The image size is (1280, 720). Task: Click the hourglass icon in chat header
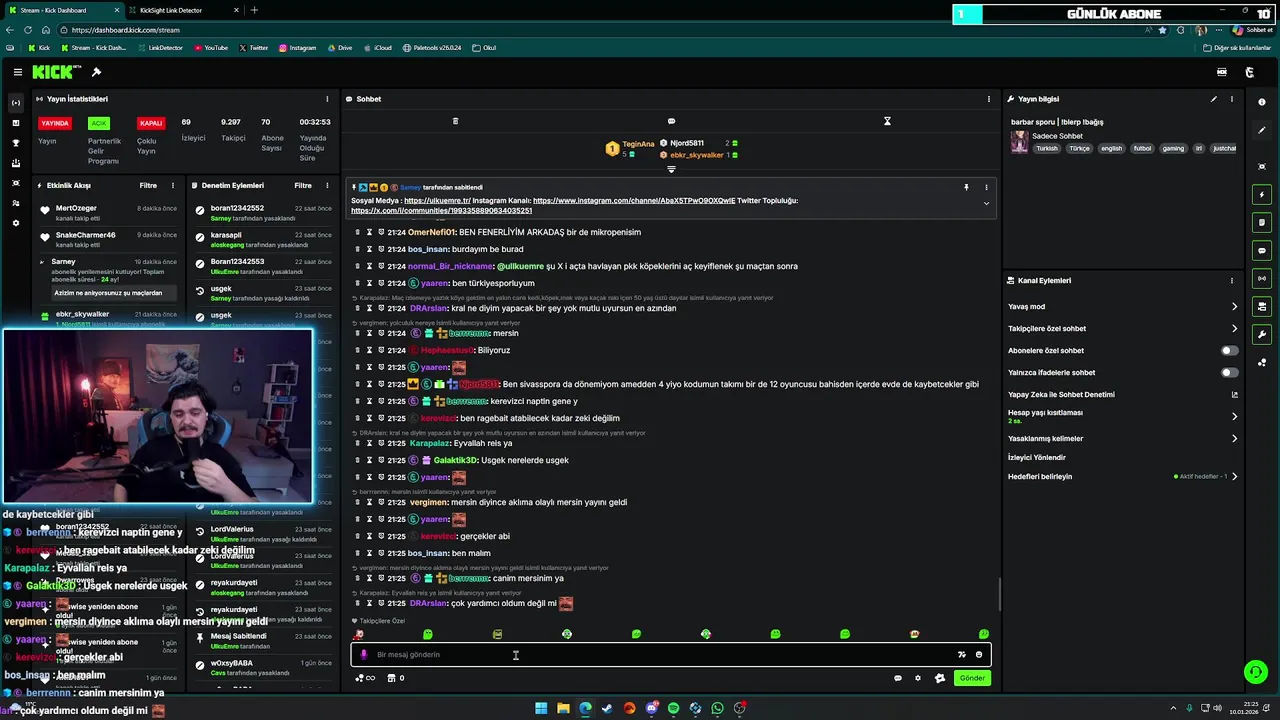click(x=887, y=121)
